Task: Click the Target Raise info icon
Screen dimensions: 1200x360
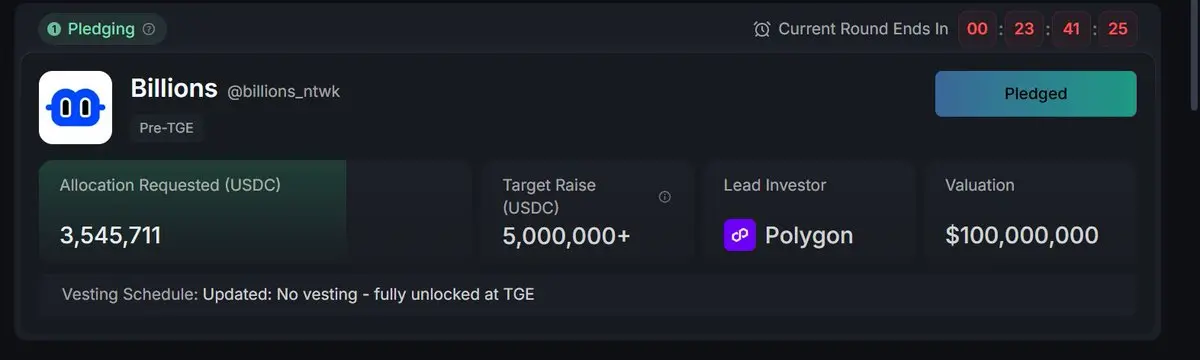Action: tap(665, 197)
